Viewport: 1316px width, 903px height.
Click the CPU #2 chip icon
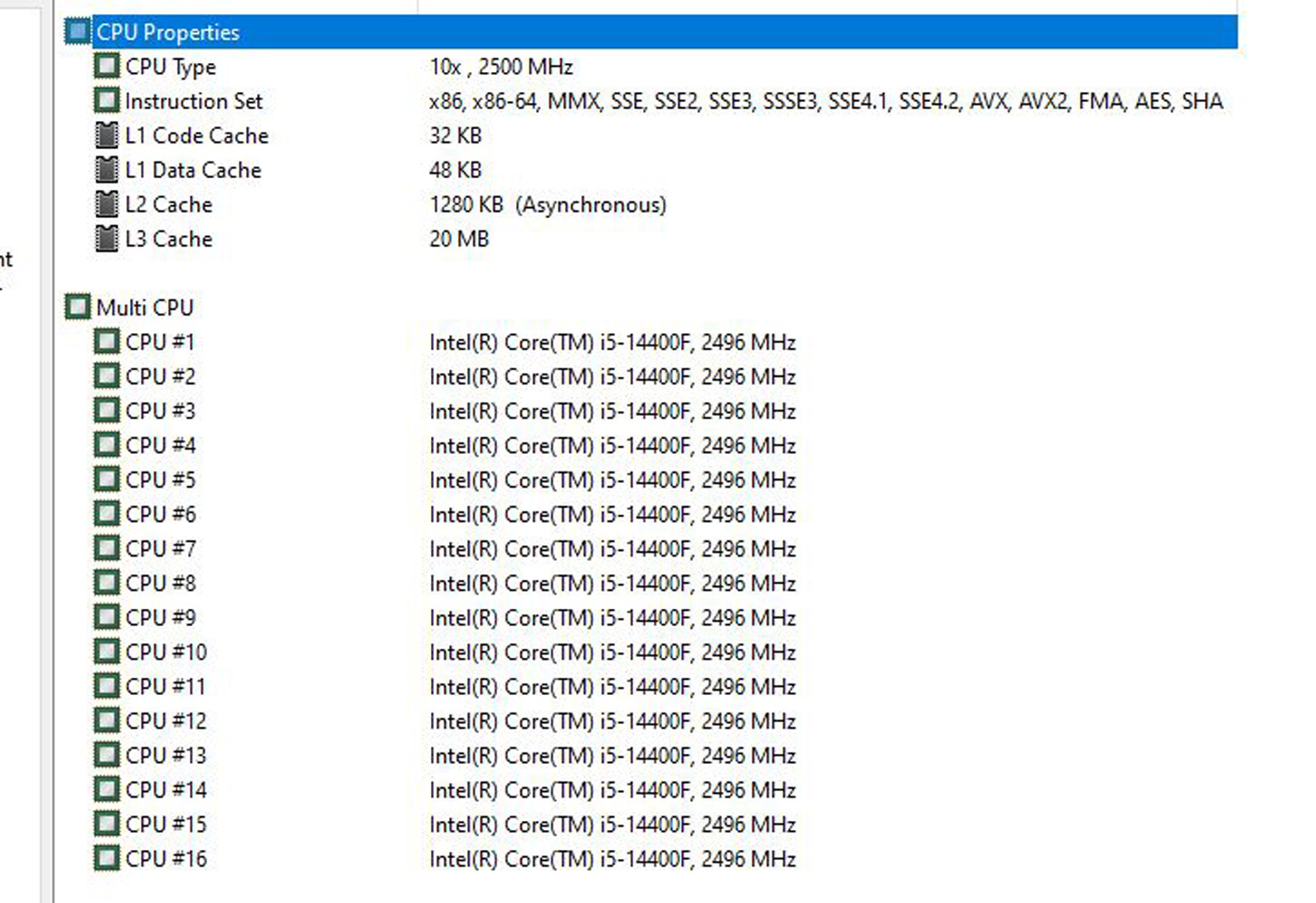(107, 376)
